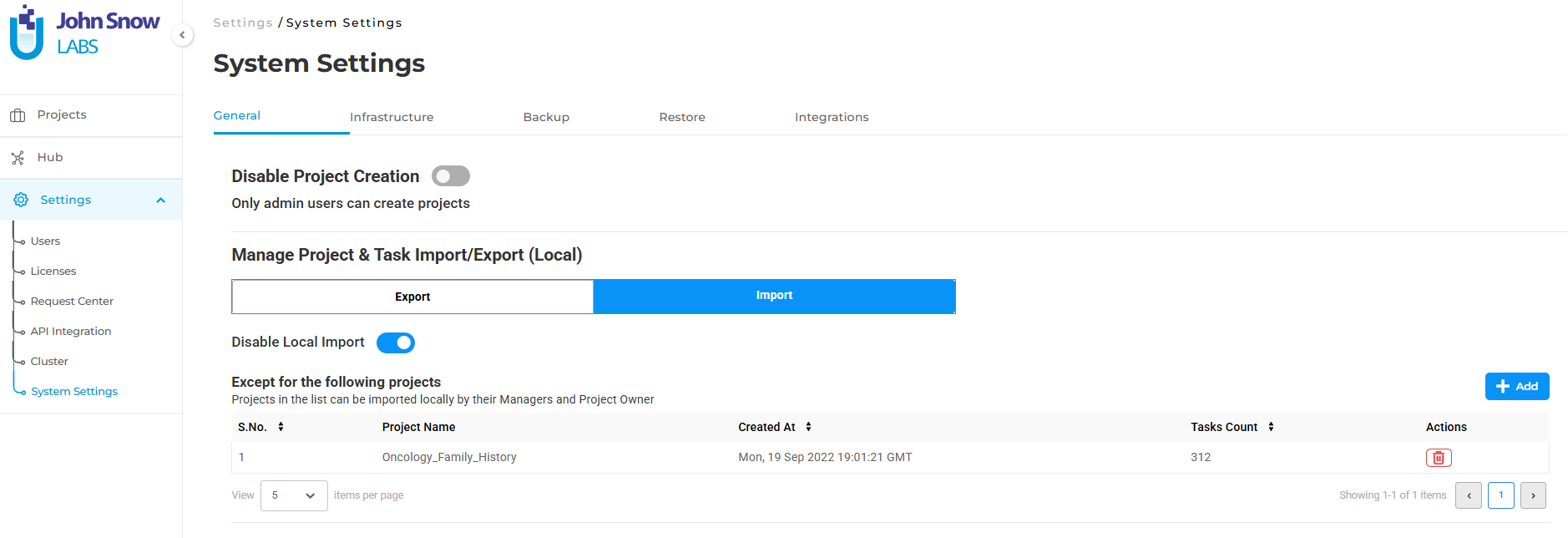Switch to the Infrastructure tab
Image resolution: width=1568 pixels, height=538 pixels.
tap(392, 118)
